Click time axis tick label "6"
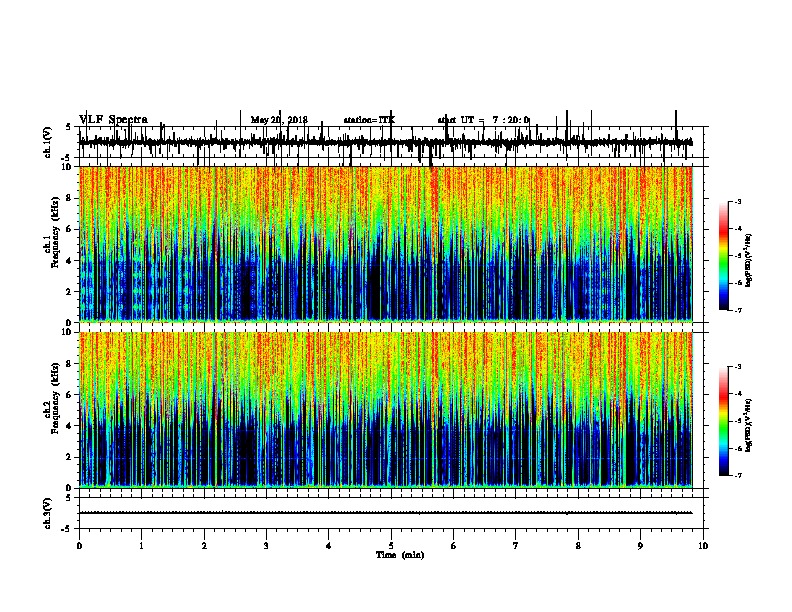Viewport: 792px width, 612px height. click(x=454, y=546)
